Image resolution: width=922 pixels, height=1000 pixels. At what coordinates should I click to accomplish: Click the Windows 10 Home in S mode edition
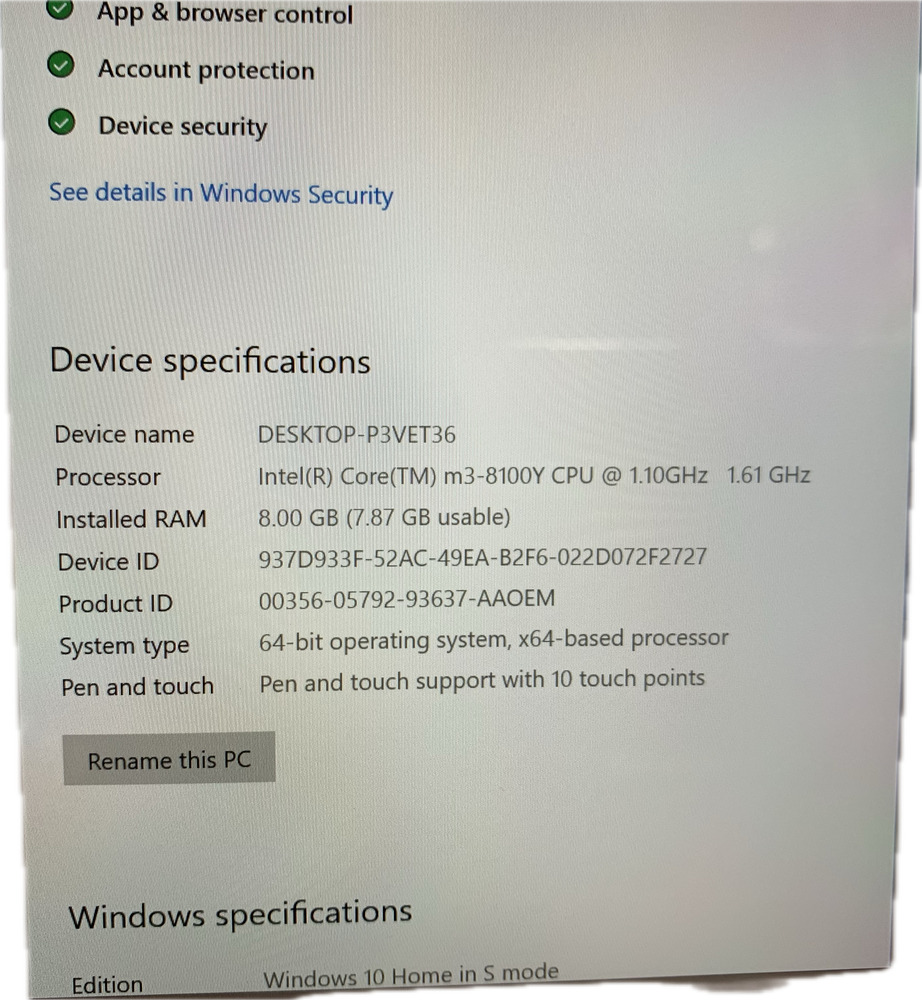411,976
